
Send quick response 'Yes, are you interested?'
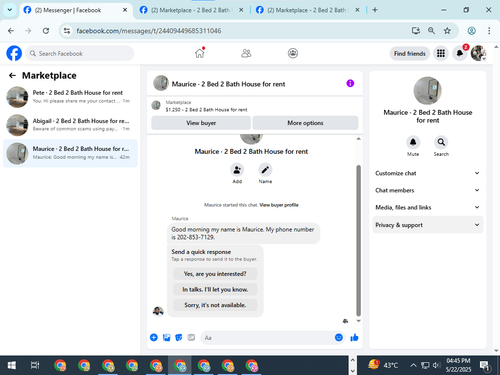pos(215,274)
